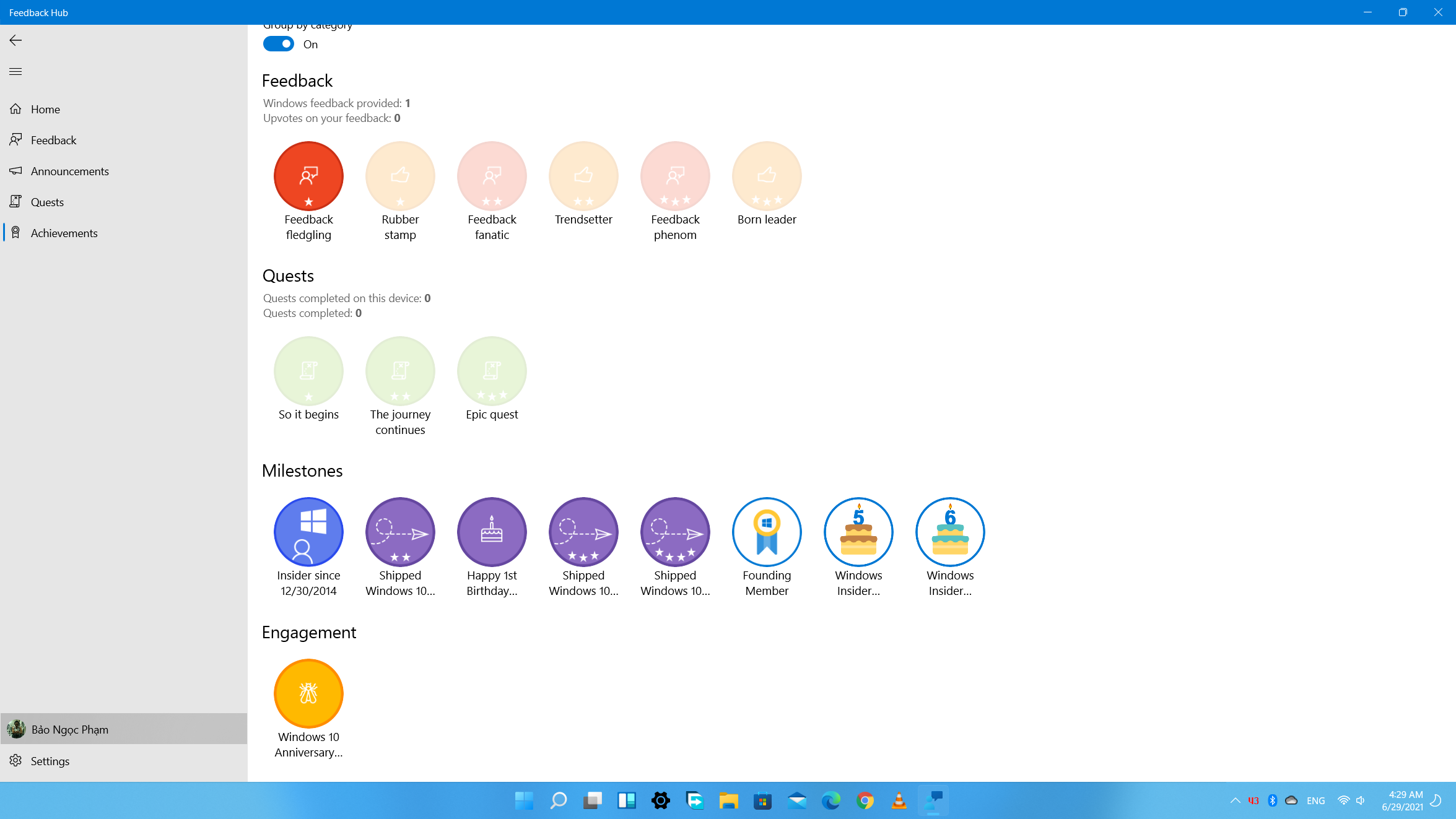Open the OneDrive cloud tray icon

point(1291,800)
